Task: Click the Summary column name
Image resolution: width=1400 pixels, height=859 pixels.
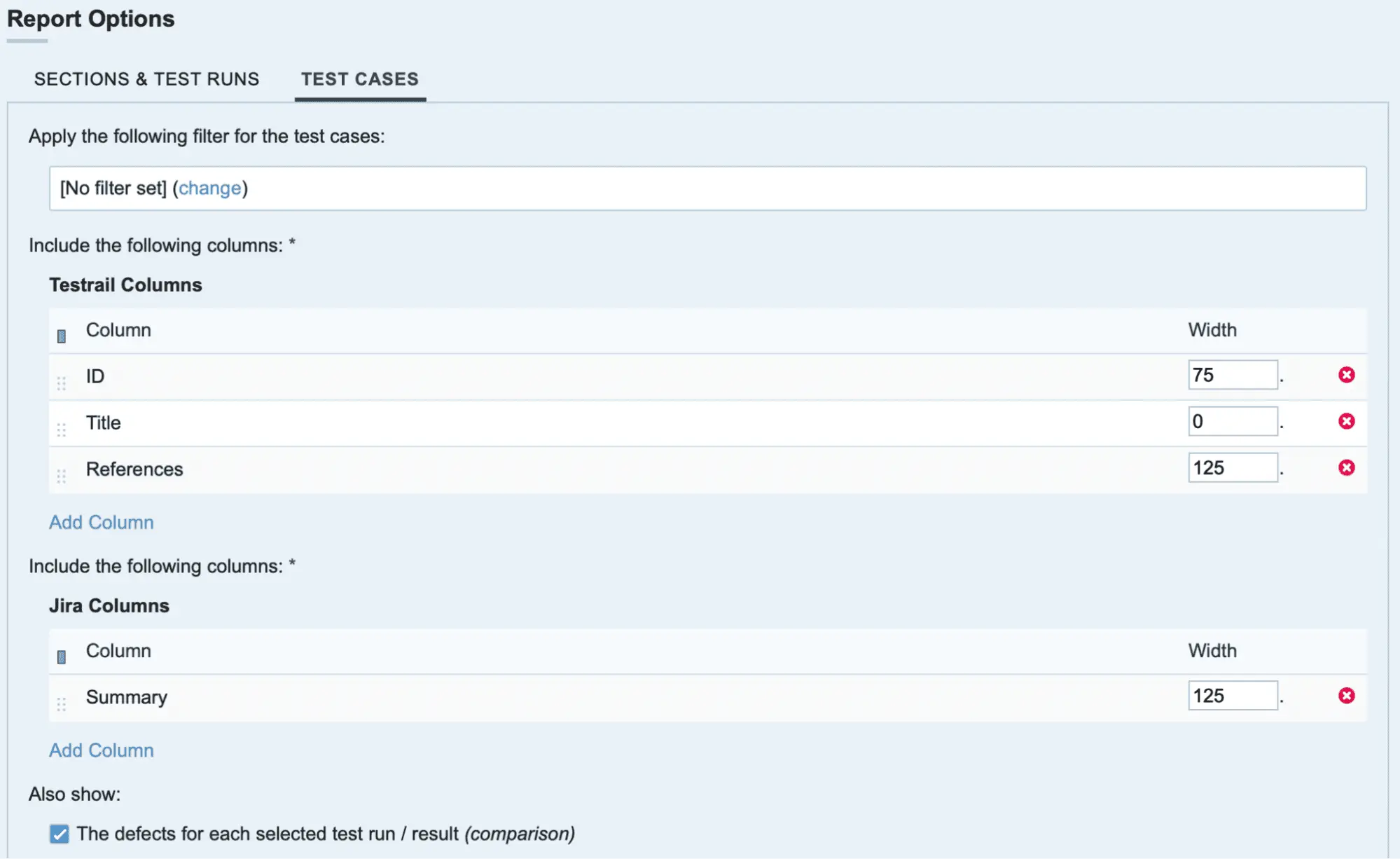Action: [127, 697]
